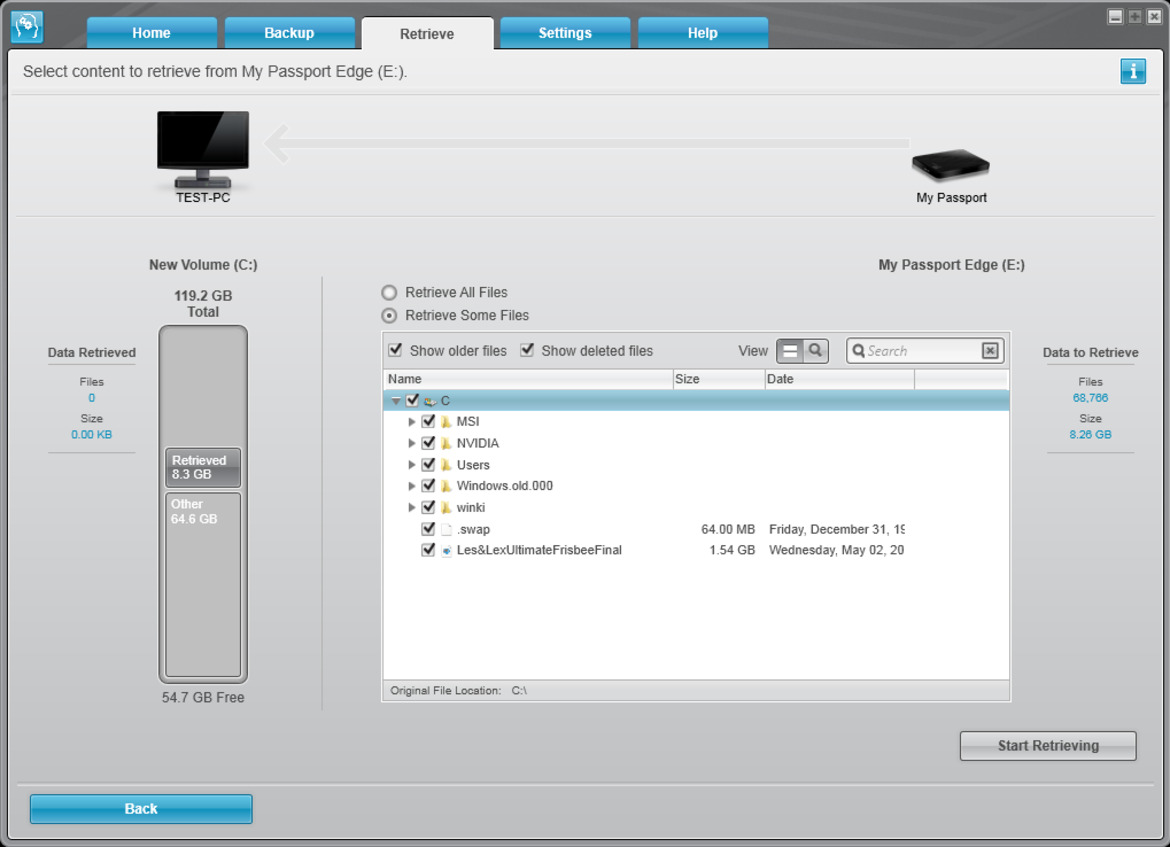
Task: Open the blue info icon
Action: pyautogui.click(x=1133, y=72)
